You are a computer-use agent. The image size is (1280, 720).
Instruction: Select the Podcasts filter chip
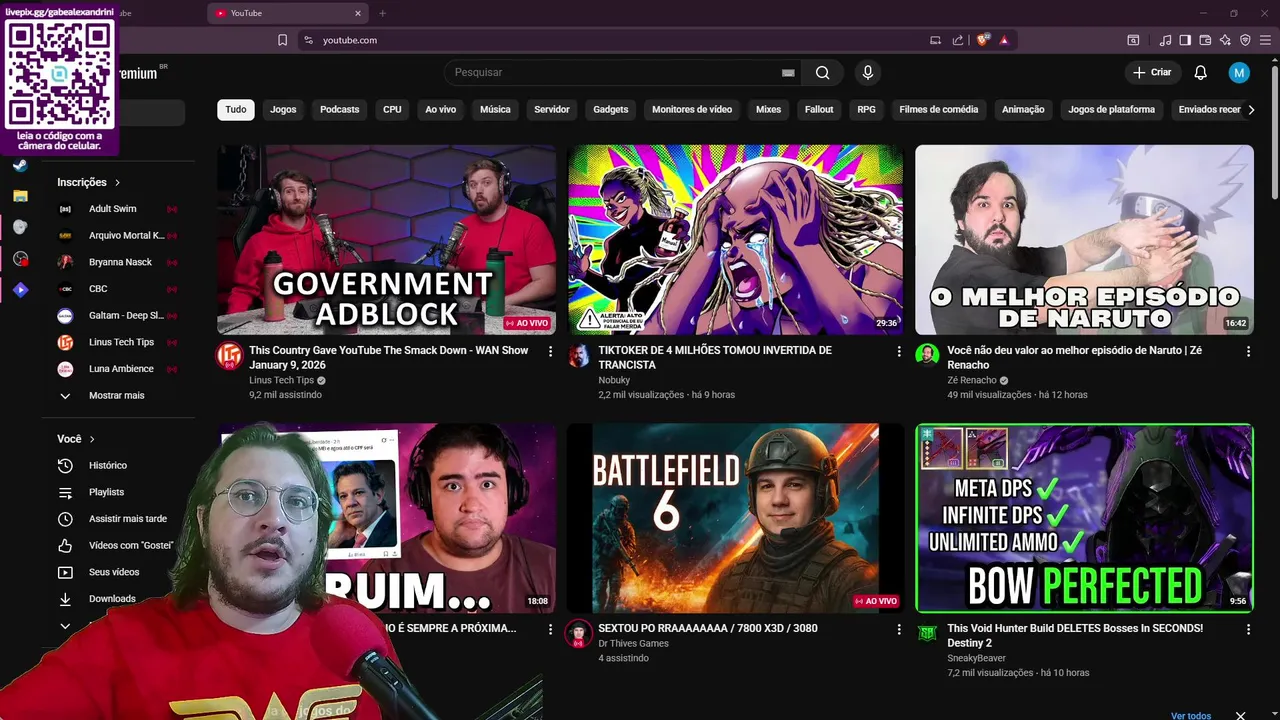pos(339,110)
